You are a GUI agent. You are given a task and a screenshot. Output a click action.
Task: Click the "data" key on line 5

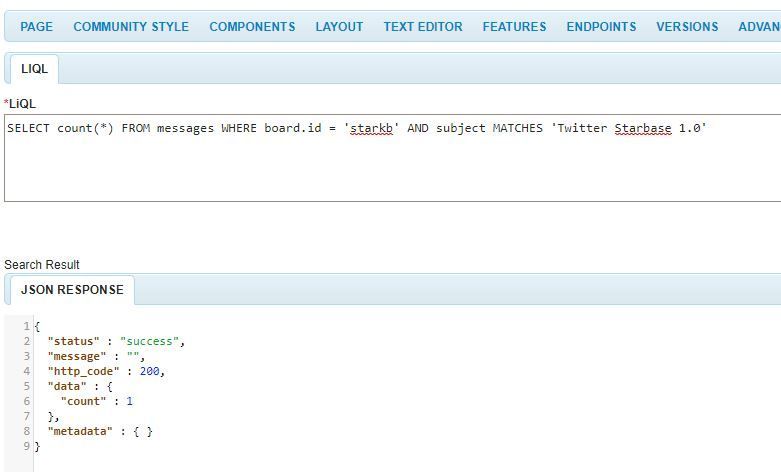coord(67,386)
